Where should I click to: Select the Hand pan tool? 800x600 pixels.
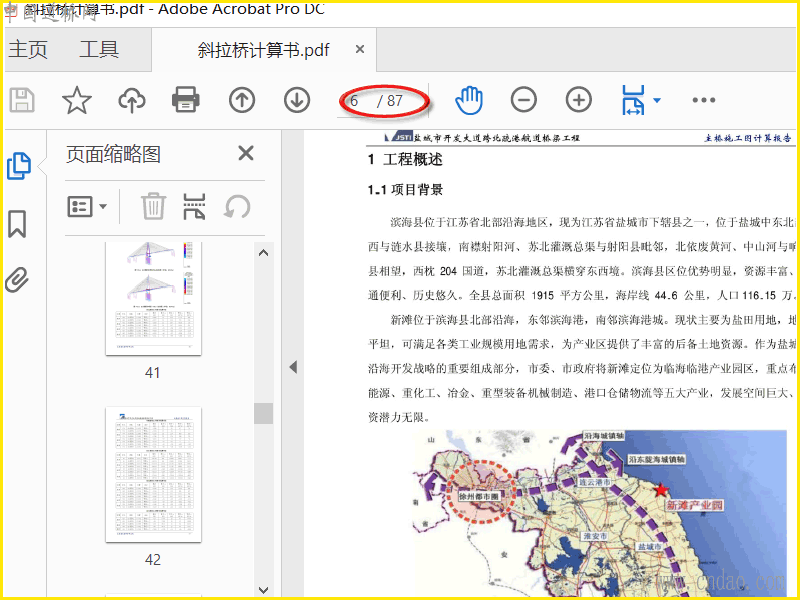(x=469, y=100)
